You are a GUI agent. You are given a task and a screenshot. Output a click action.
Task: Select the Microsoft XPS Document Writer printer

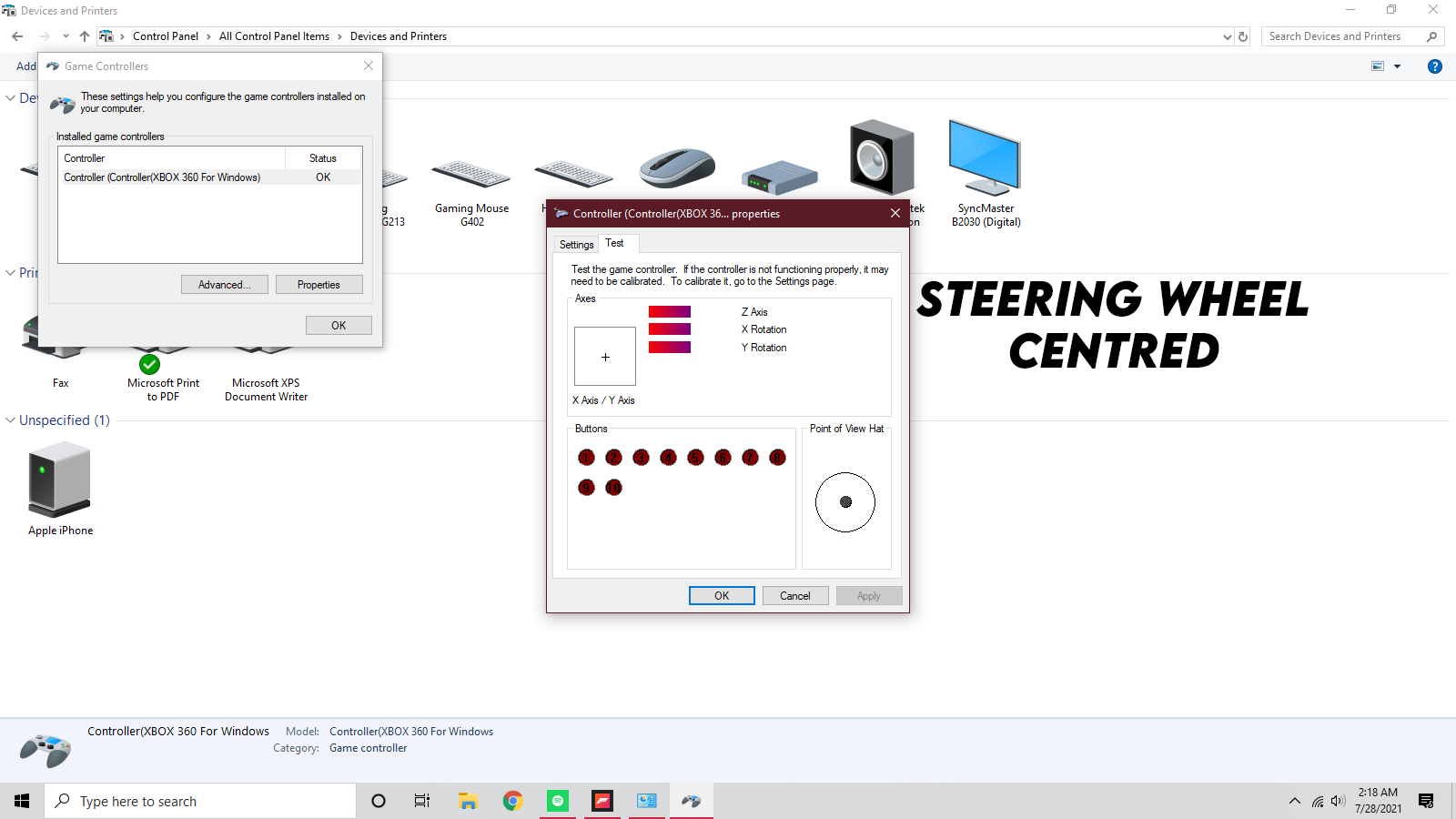coord(266,389)
